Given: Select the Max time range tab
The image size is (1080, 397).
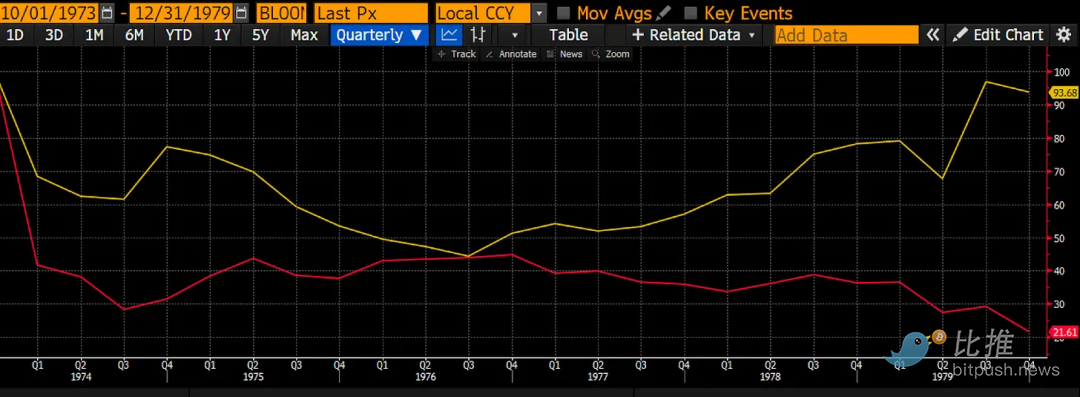Looking at the screenshot, I should point(304,34).
